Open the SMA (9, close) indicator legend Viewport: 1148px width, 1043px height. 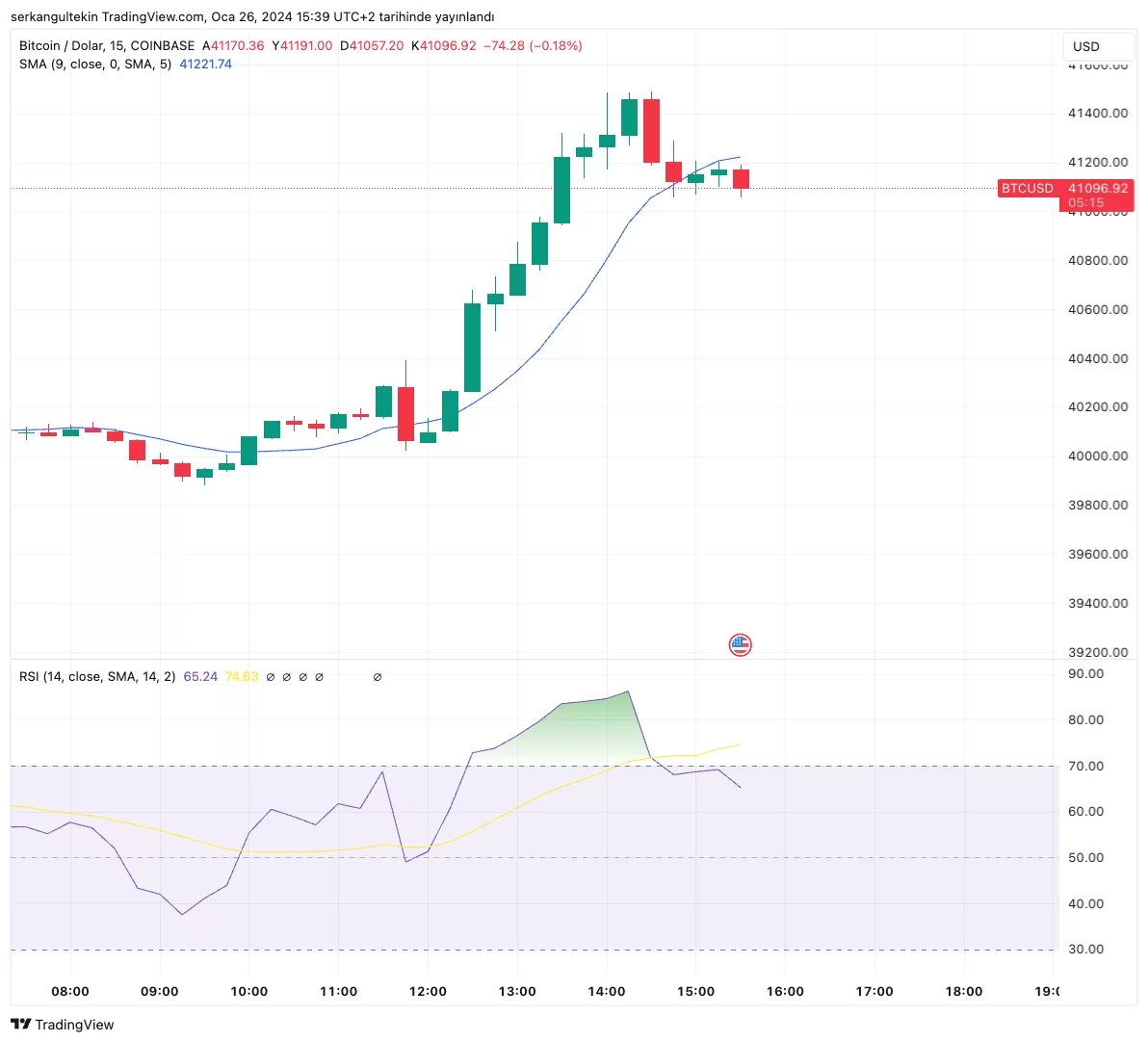click(x=94, y=64)
